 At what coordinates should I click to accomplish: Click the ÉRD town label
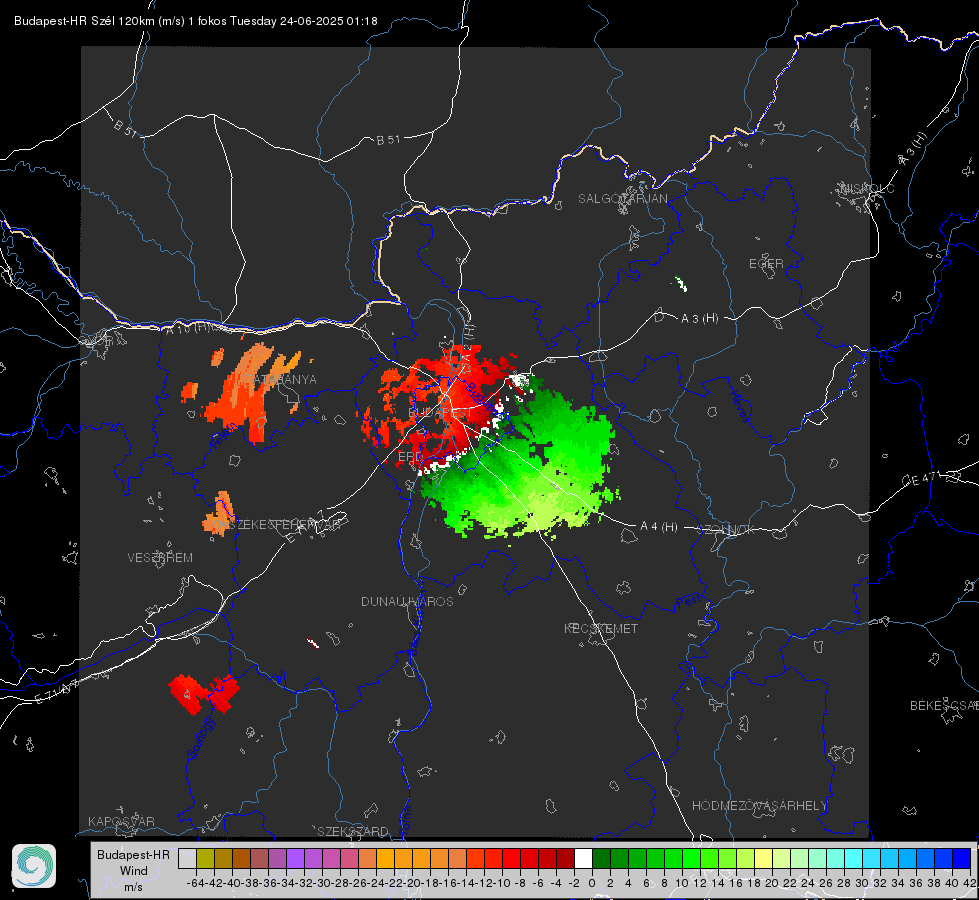click(410, 457)
